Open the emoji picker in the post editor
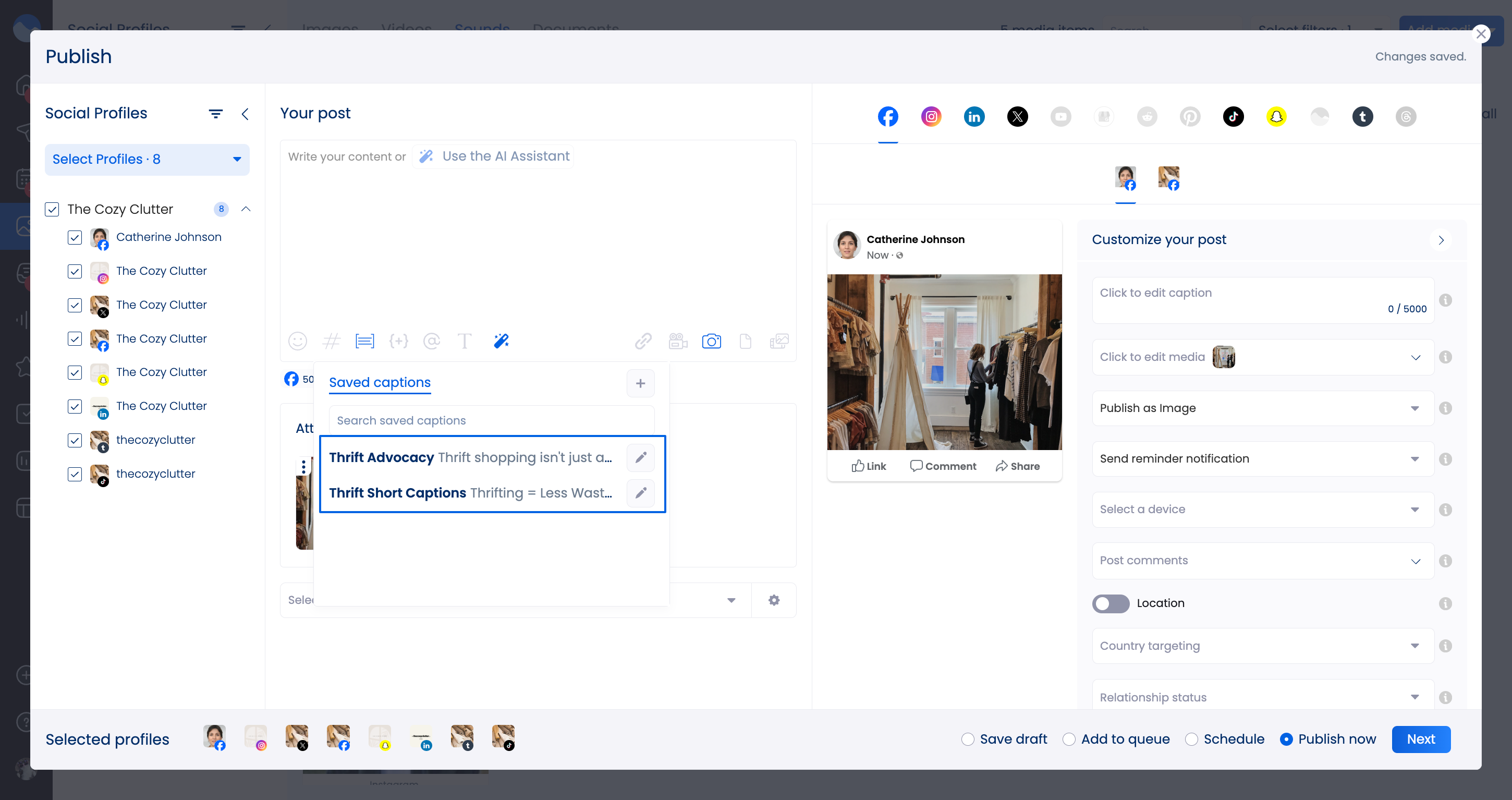1512x800 pixels. tap(298, 341)
